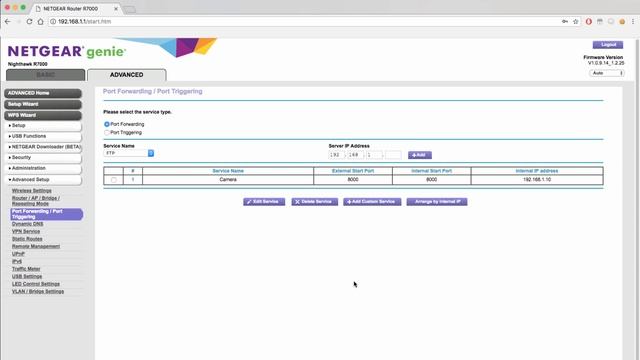Expand the USB Functions section
Image resolution: width=640 pixels, height=360 pixels.
coord(43,136)
